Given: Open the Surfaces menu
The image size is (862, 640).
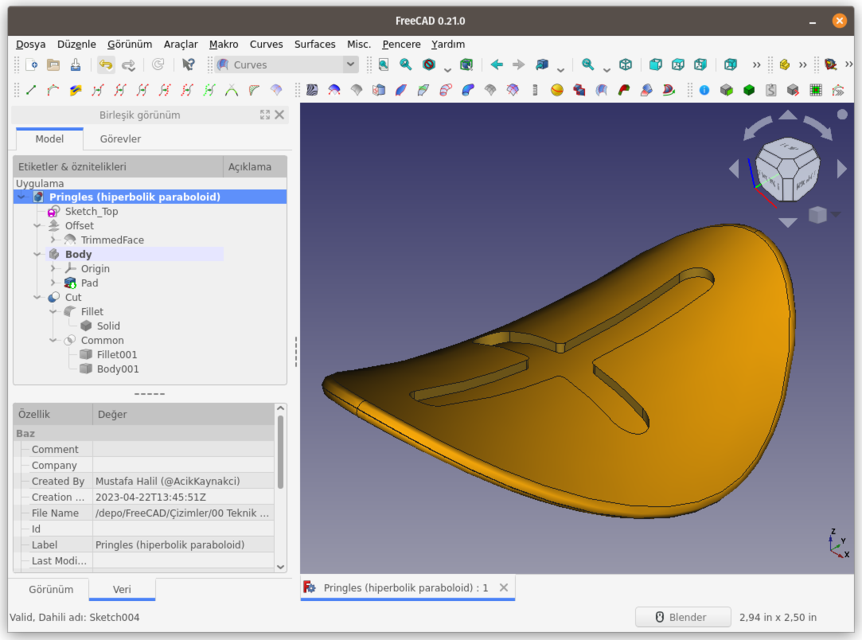Looking at the screenshot, I should [314, 44].
